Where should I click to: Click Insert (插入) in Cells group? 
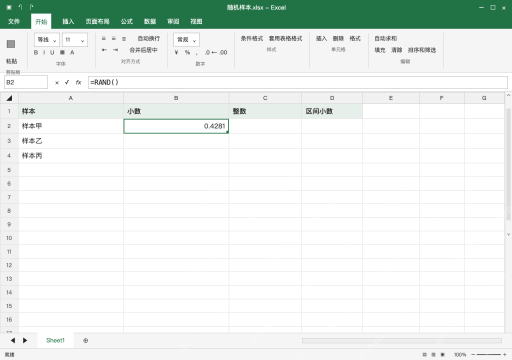pos(321,39)
